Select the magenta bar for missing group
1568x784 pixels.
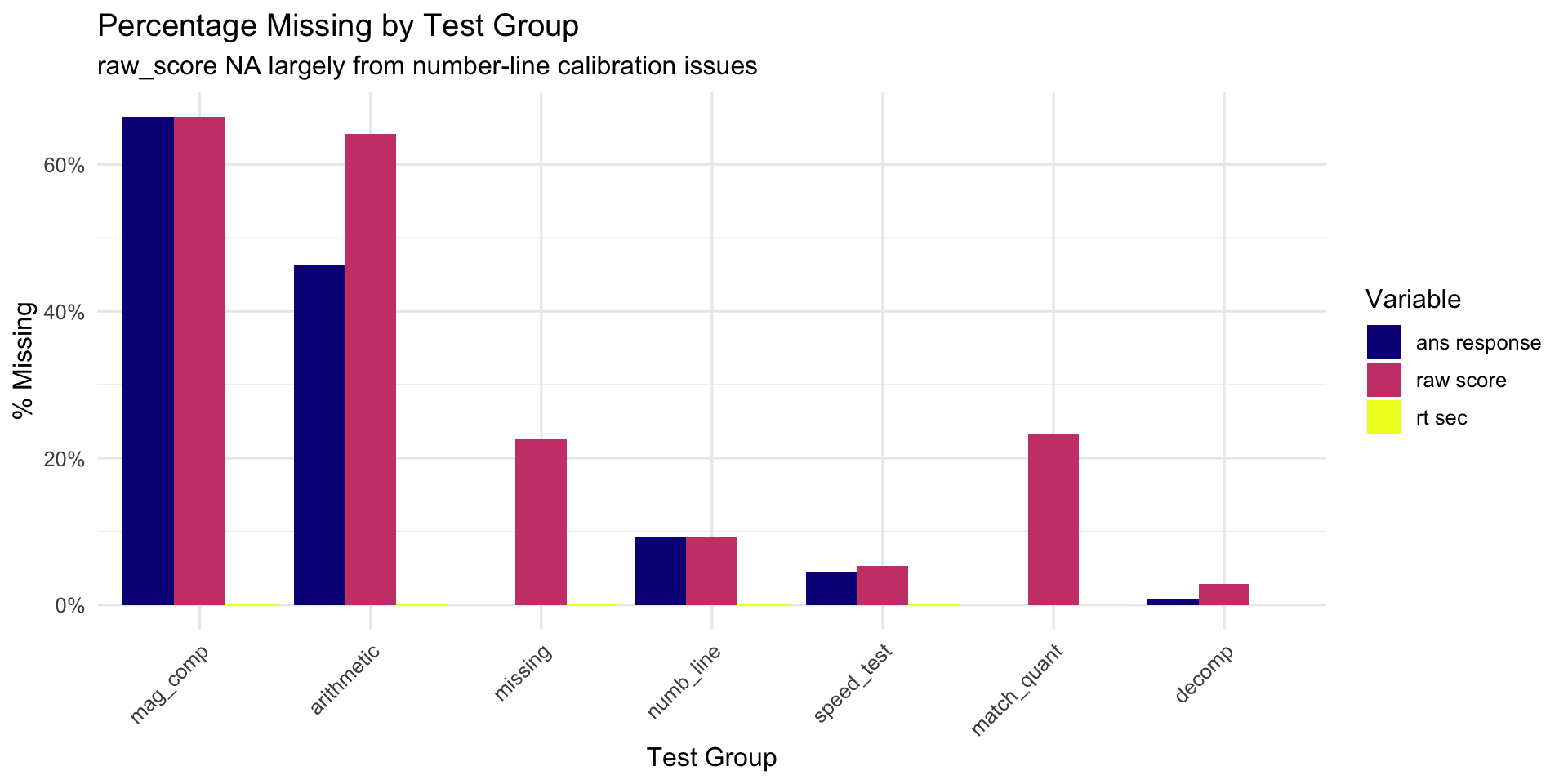pos(541,522)
